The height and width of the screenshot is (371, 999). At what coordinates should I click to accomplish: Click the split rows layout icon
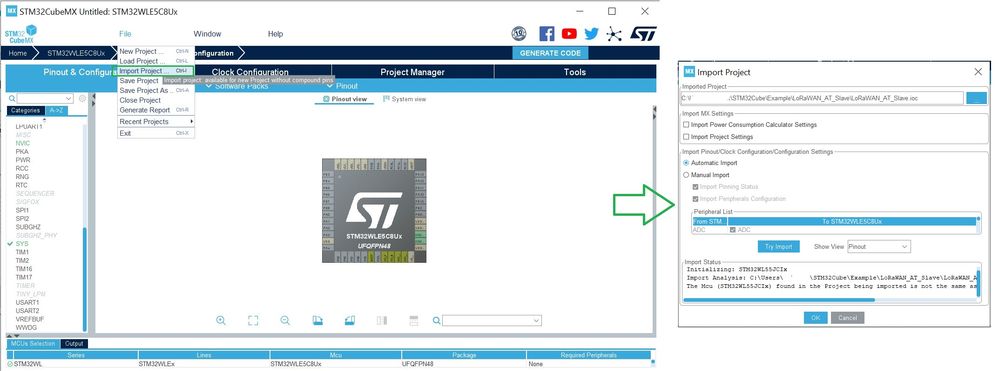[413, 321]
